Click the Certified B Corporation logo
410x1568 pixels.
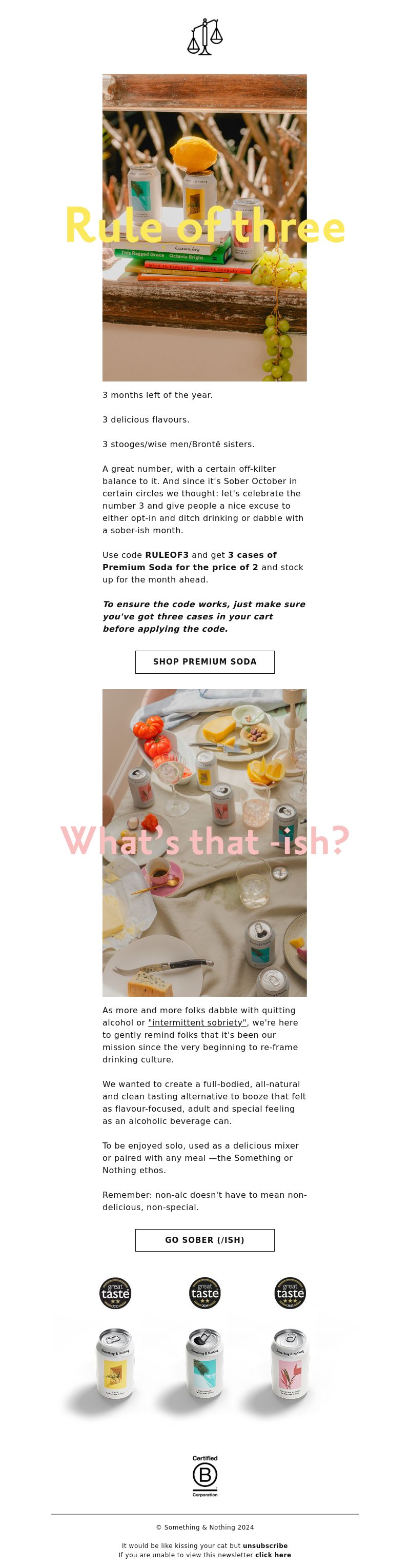(x=205, y=1476)
